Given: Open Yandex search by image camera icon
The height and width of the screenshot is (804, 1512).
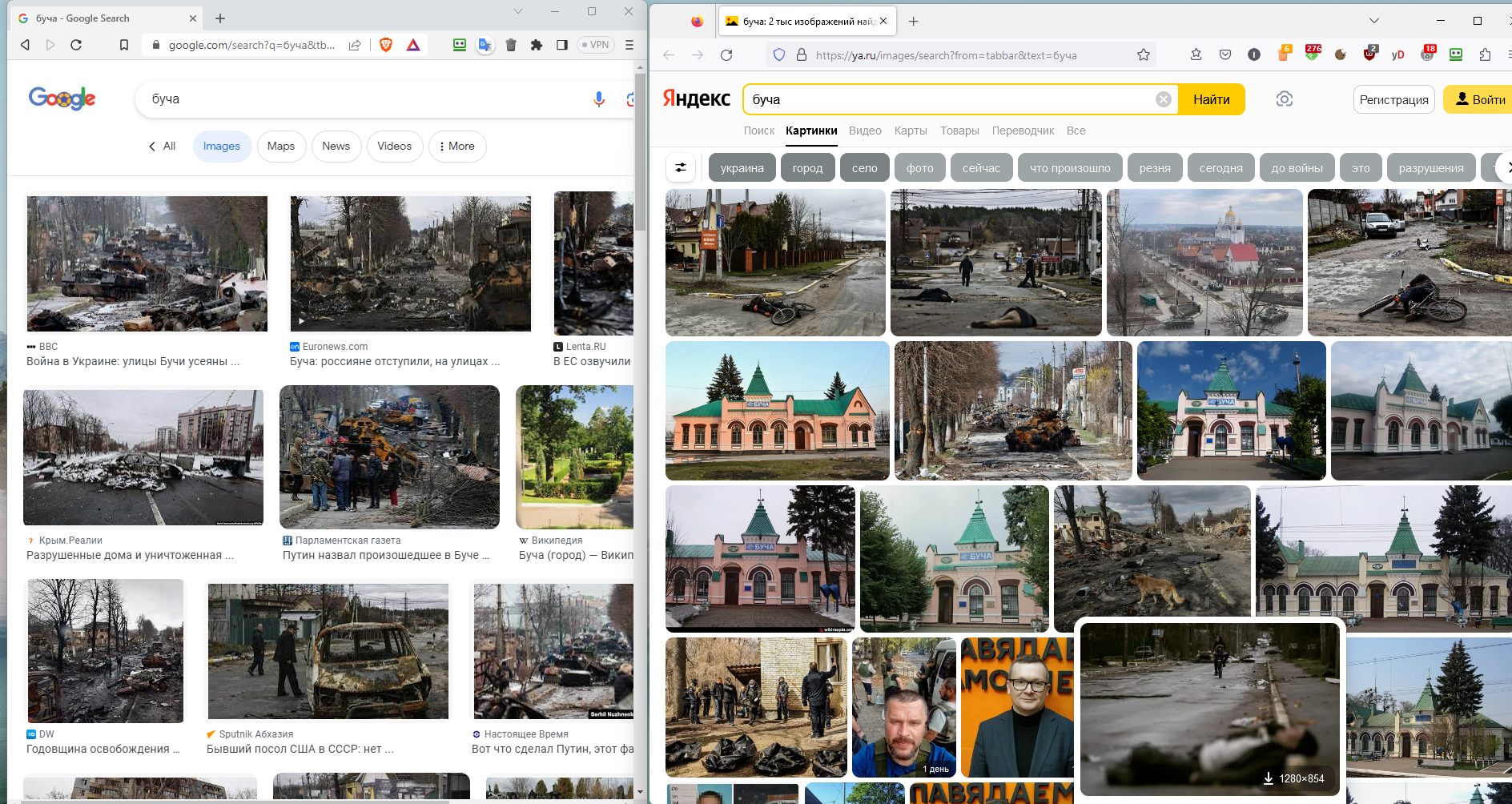Looking at the screenshot, I should pos(1285,99).
